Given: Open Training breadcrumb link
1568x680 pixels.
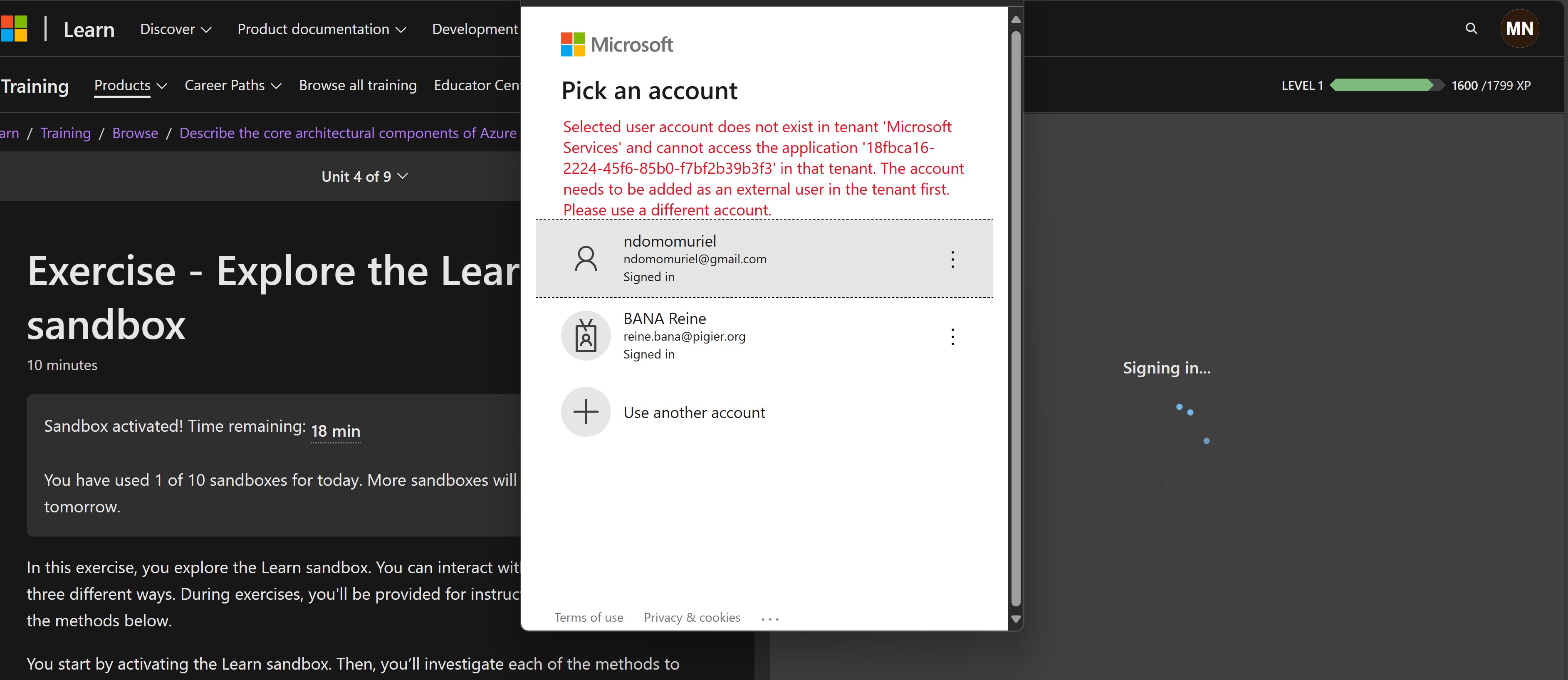Looking at the screenshot, I should click(66, 134).
